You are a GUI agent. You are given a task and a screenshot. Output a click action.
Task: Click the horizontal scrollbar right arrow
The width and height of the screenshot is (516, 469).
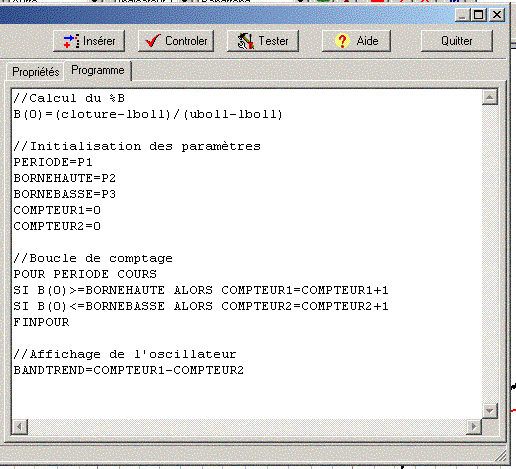473,426
